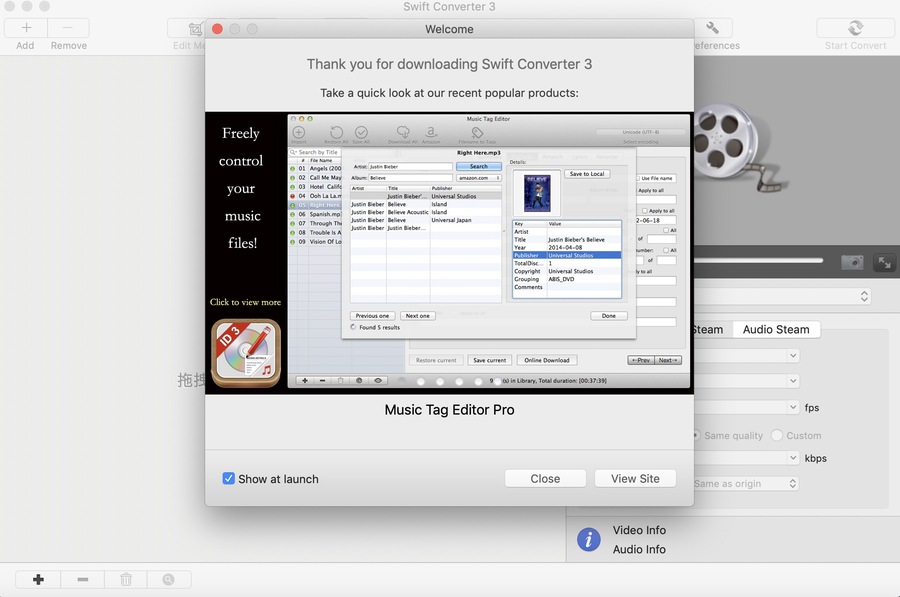Click the bottom bar minus icon
Screen dimensions: 900x597
[83, 580]
